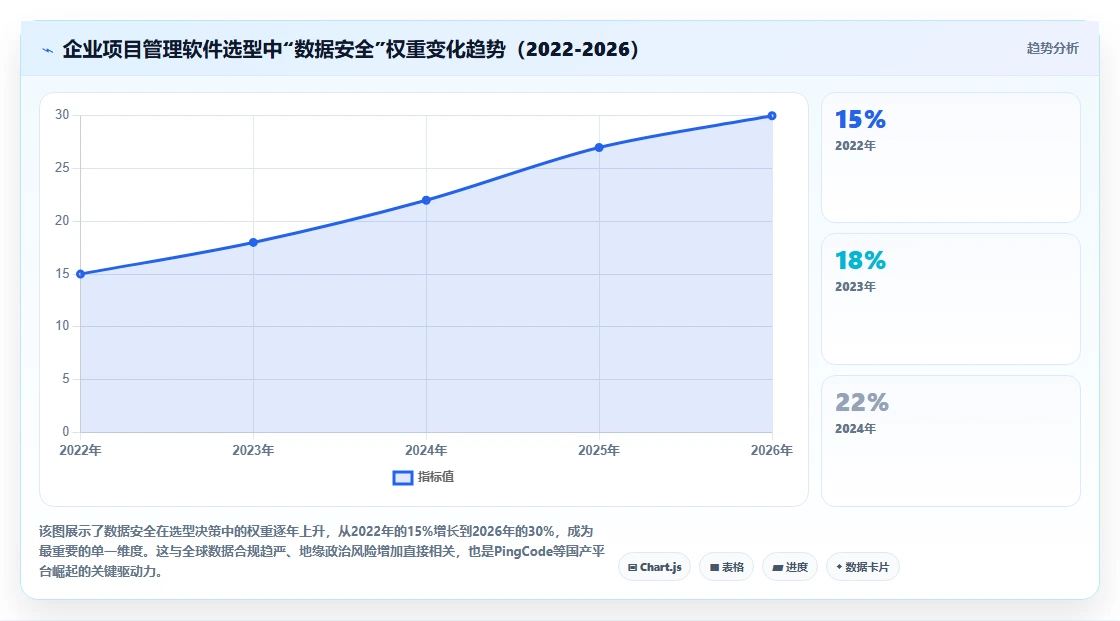Click the y-axis value 20
Screen dimensions: 1120x621
pyautogui.click(x=62, y=220)
